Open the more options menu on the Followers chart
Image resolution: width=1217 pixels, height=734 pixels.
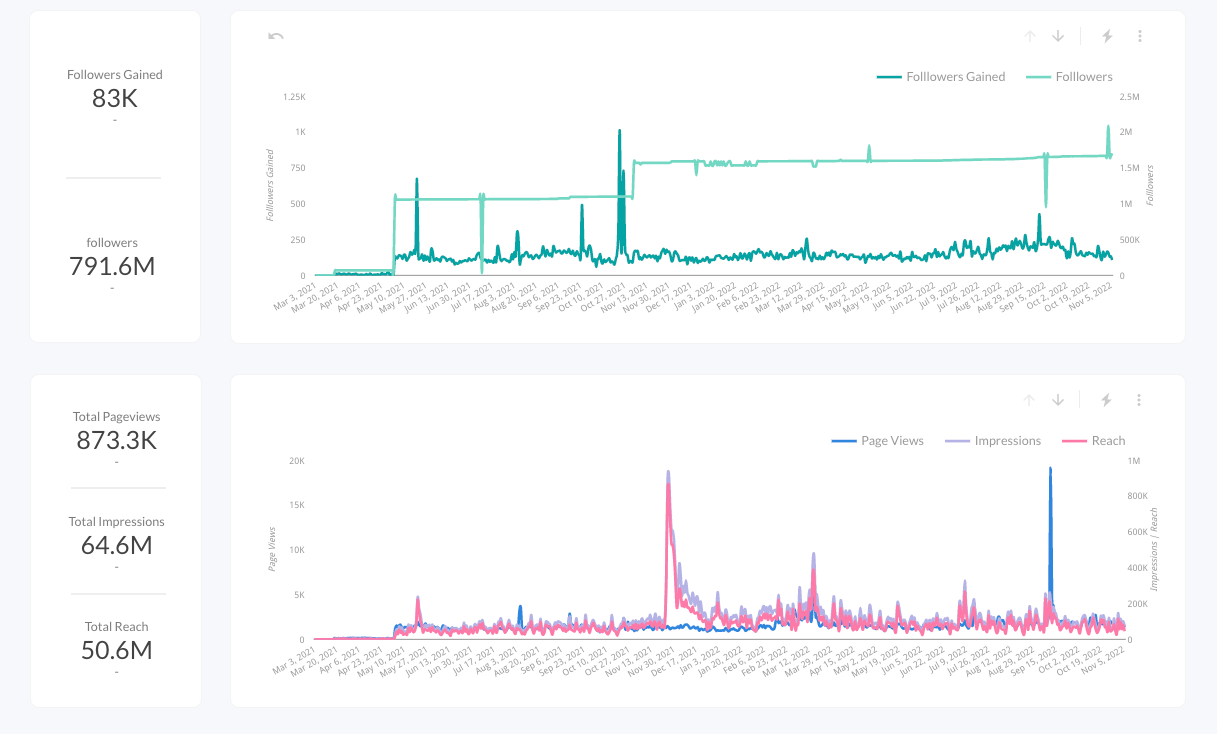point(1140,35)
